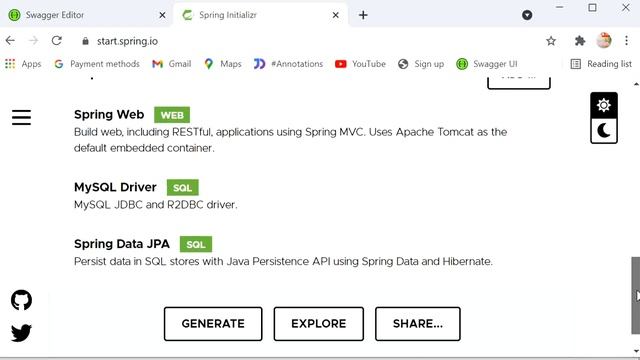Image resolution: width=640 pixels, height=360 pixels.
Task: Select the Spring Data JPA dependency title
Action: [122, 244]
